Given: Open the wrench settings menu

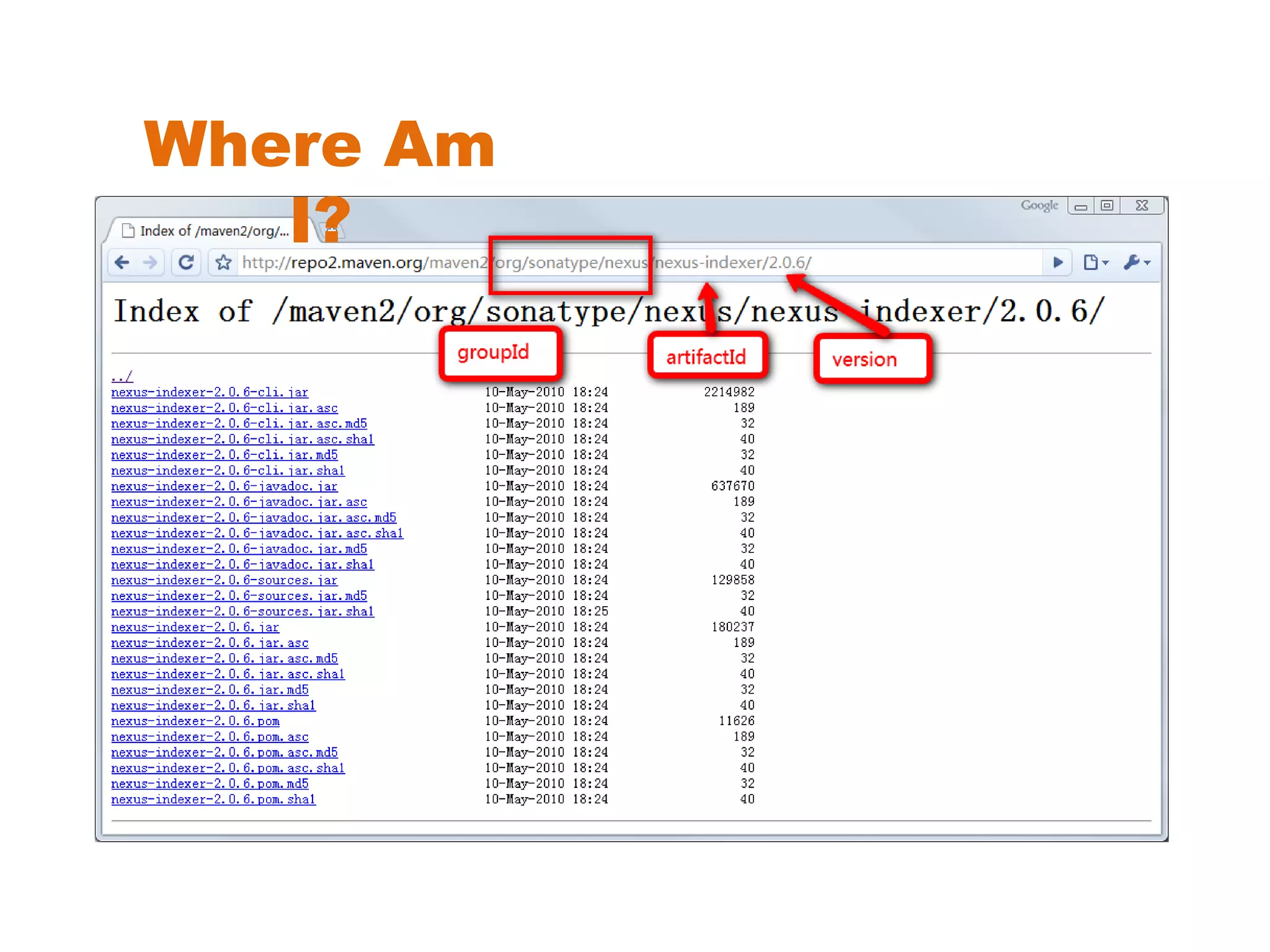Looking at the screenshot, I should point(1136,263).
